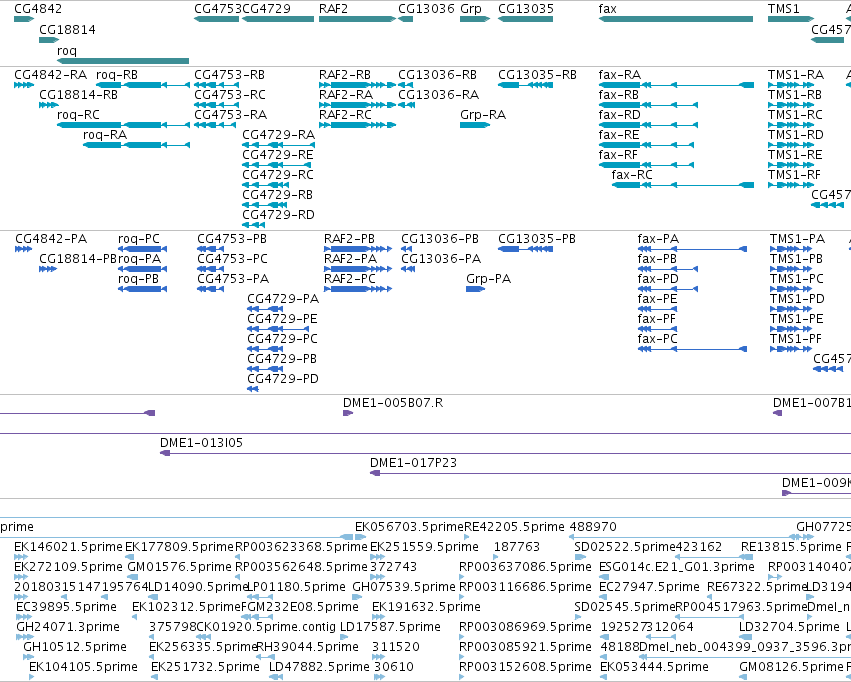This screenshot has width=851, height=682.
Task: Click the TMS1 gene label
Action: pyautogui.click(x=784, y=9)
